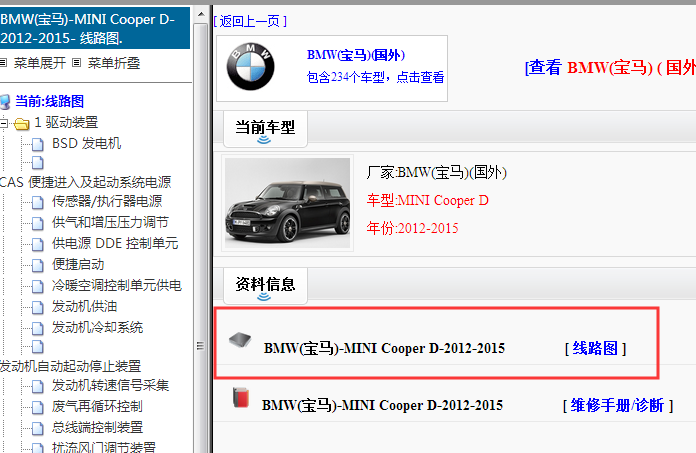
Task: Click the 厂家:BMW(宝马)(国外) text
Action: coord(437,172)
